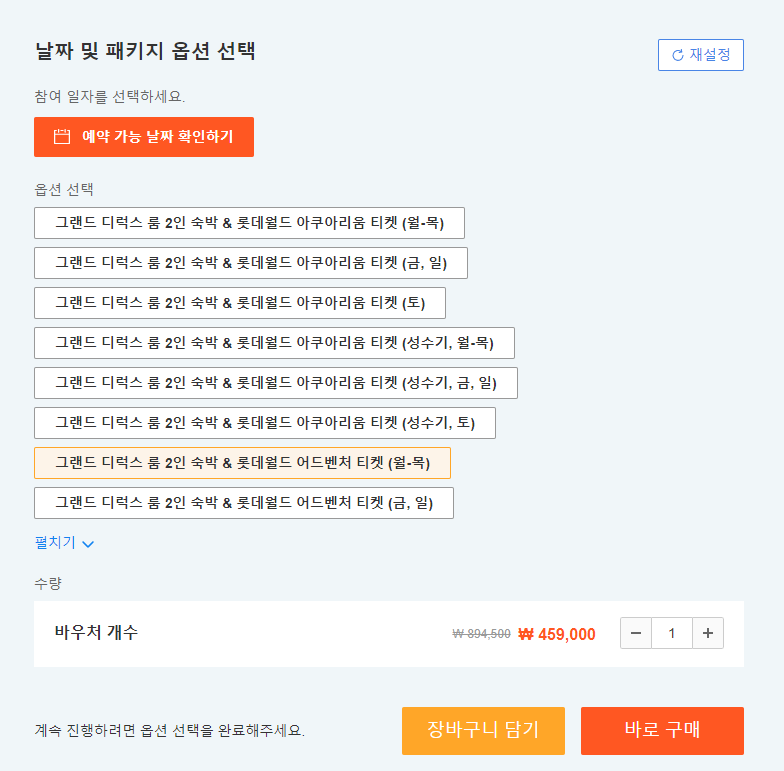
Task: Click the original price ₩ 894,500
Action: (482, 634)
